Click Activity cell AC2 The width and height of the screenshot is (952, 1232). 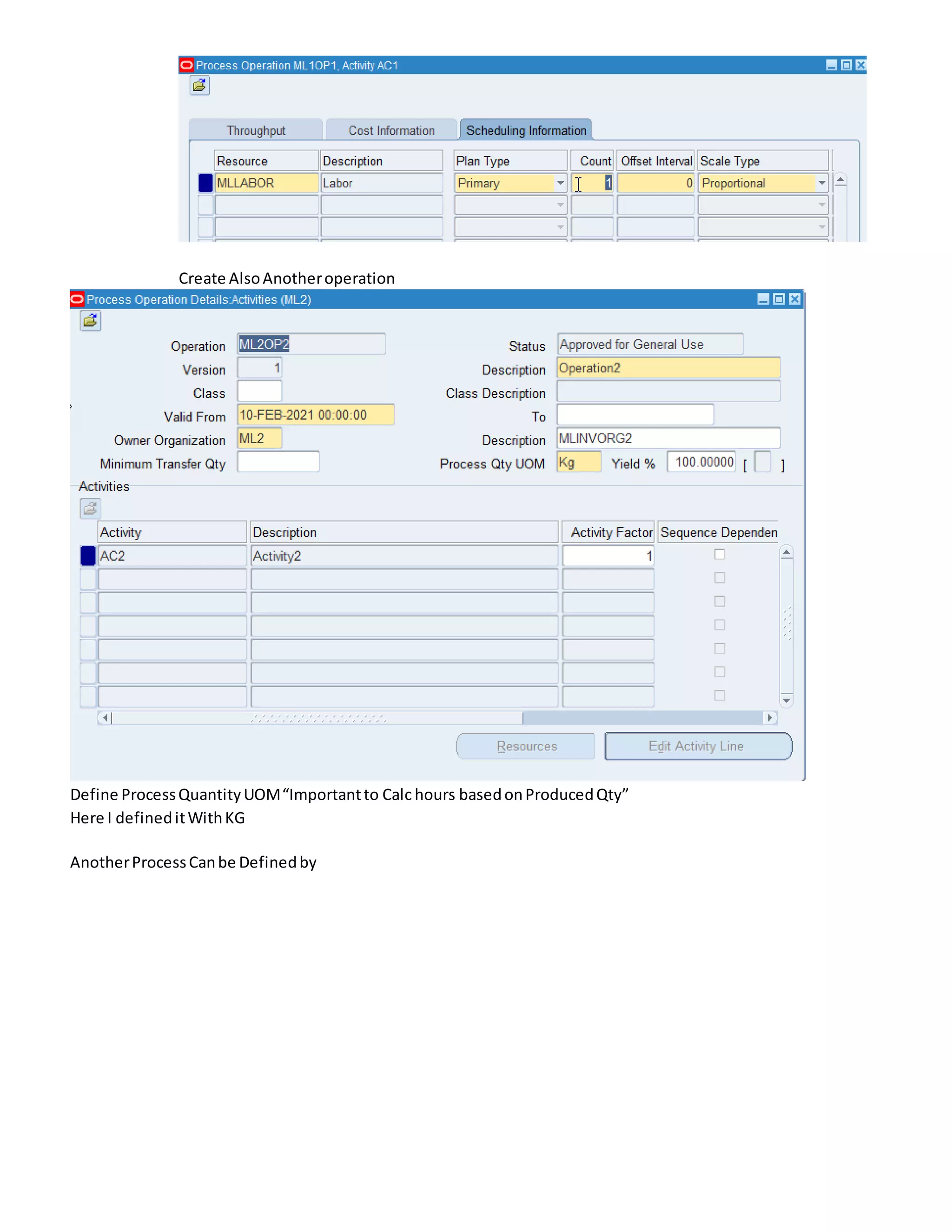point(172,556)
